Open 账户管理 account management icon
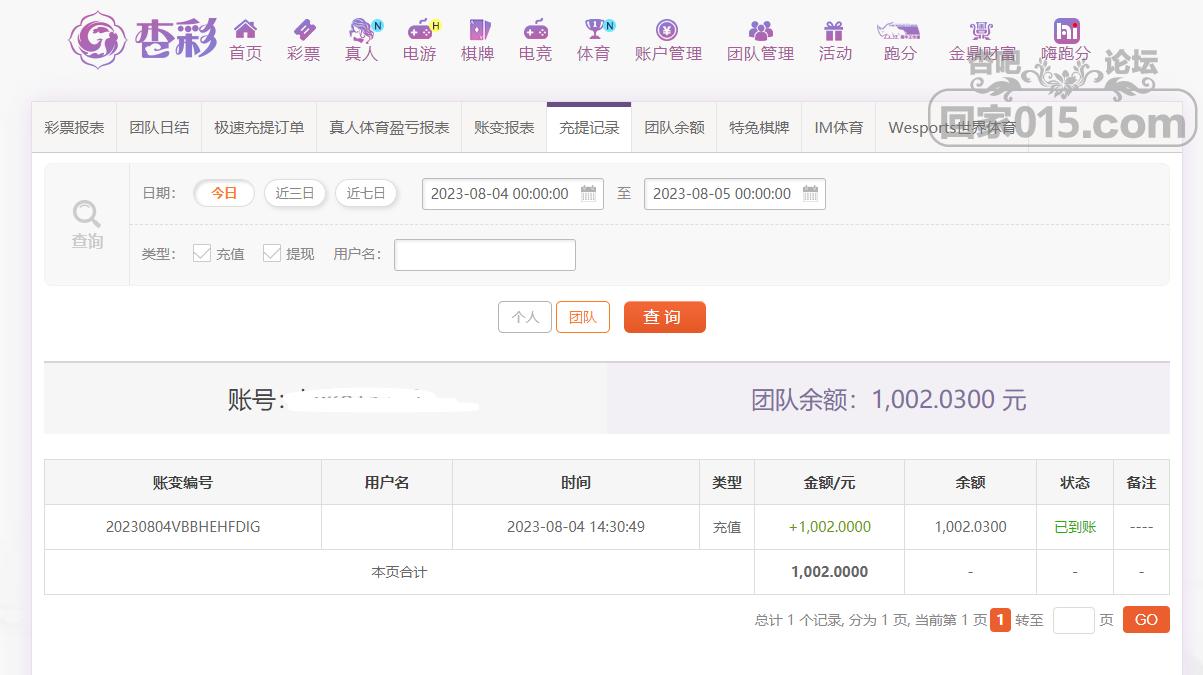Screen dimensions: 1203x675 pos(668,30)
